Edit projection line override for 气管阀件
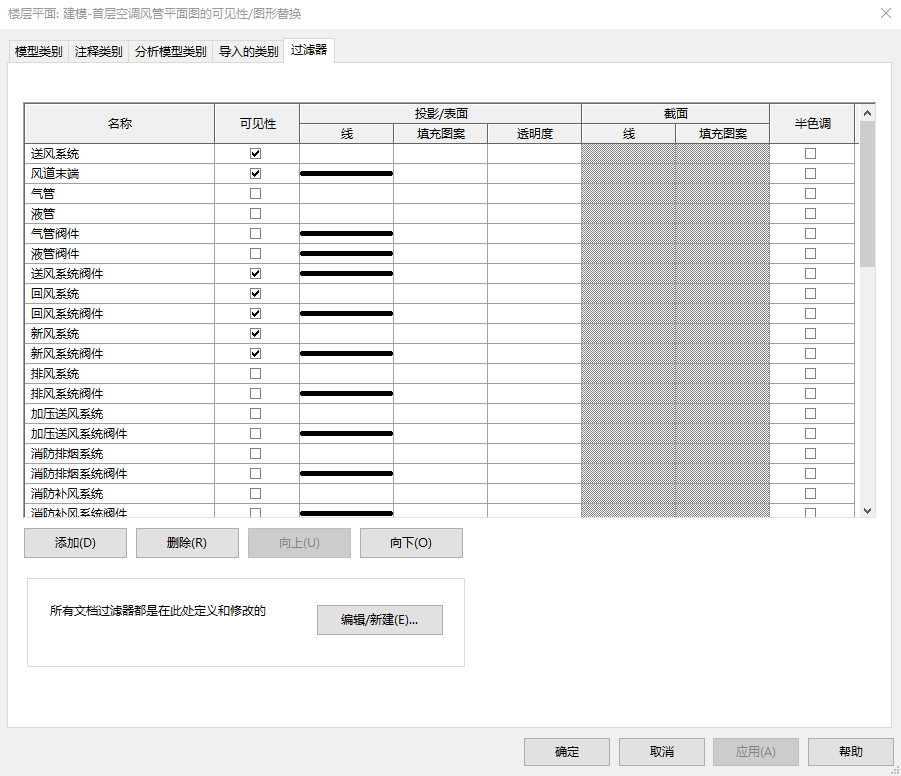The image size is (901, 776). coord(346,233)
